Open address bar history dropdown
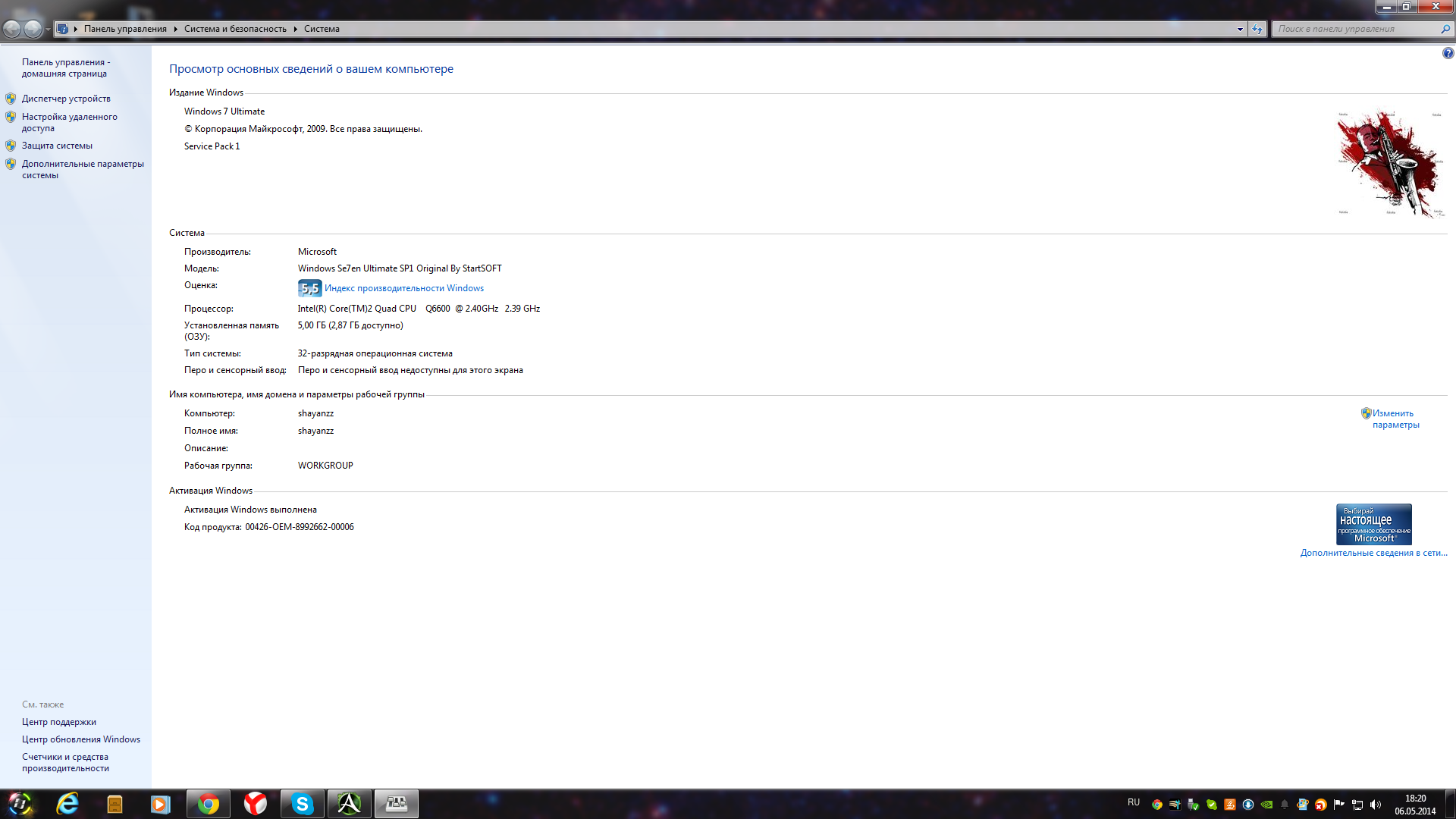This screenshot has width=1456, height=819. [x=1240, y=29]
